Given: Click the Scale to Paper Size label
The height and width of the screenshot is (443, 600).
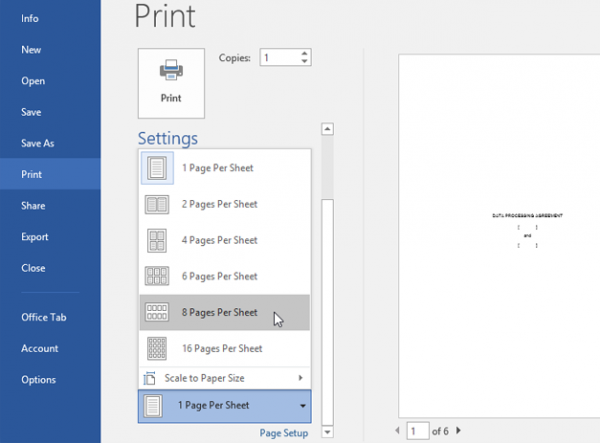Looking at the screenshot, I should [204, 378].
